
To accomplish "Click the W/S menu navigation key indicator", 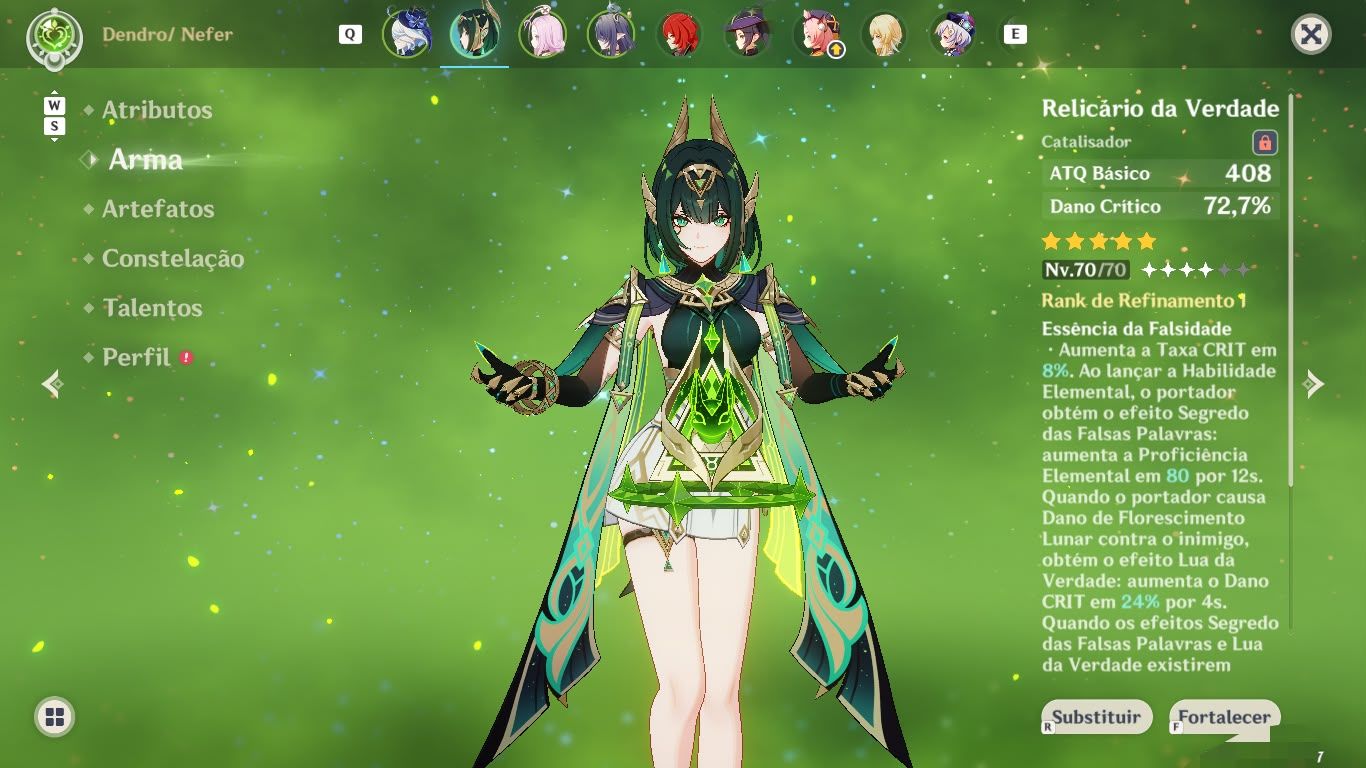I will (54, 115).
